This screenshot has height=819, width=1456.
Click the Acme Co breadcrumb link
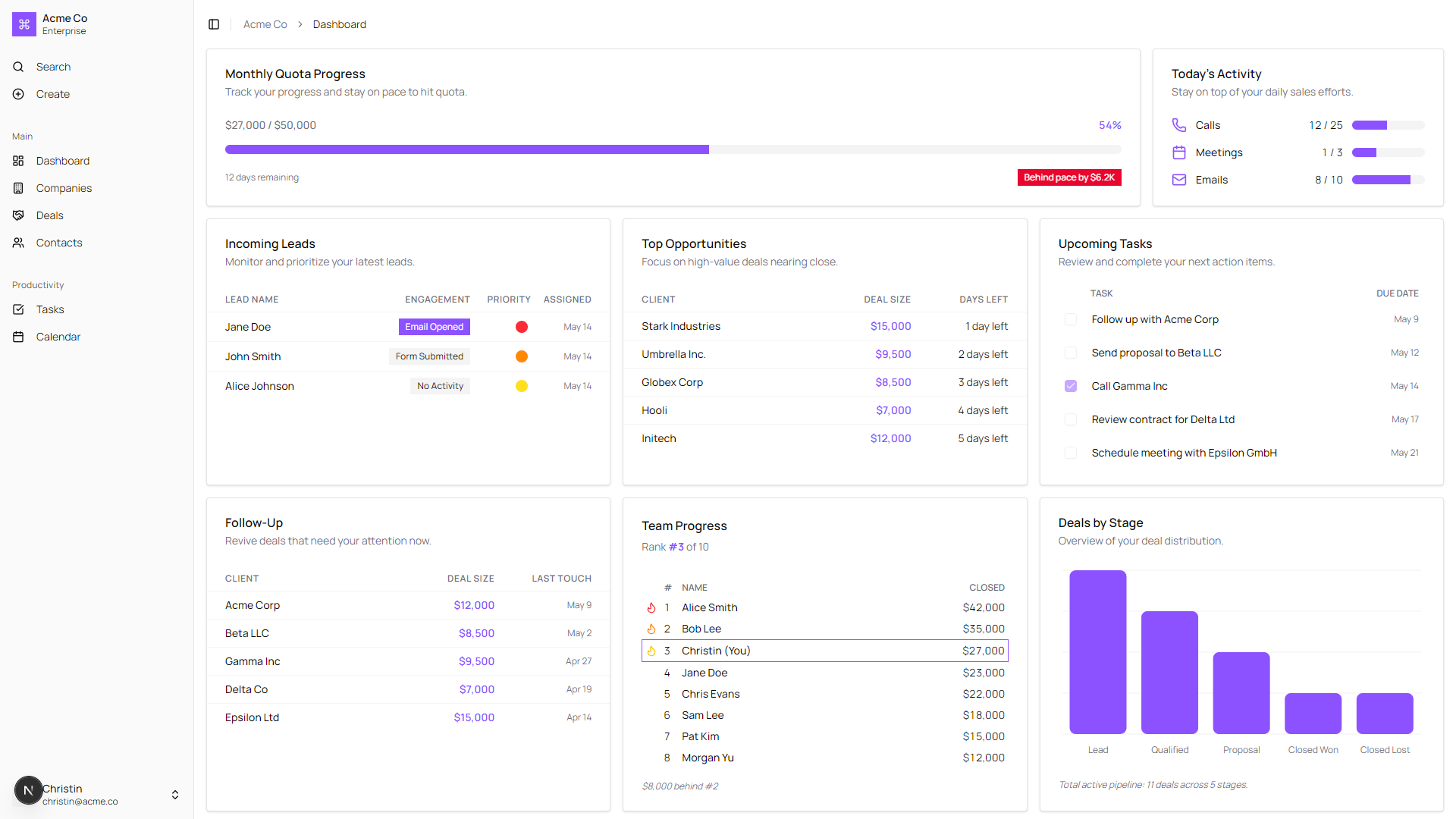[x=265, y=24]
